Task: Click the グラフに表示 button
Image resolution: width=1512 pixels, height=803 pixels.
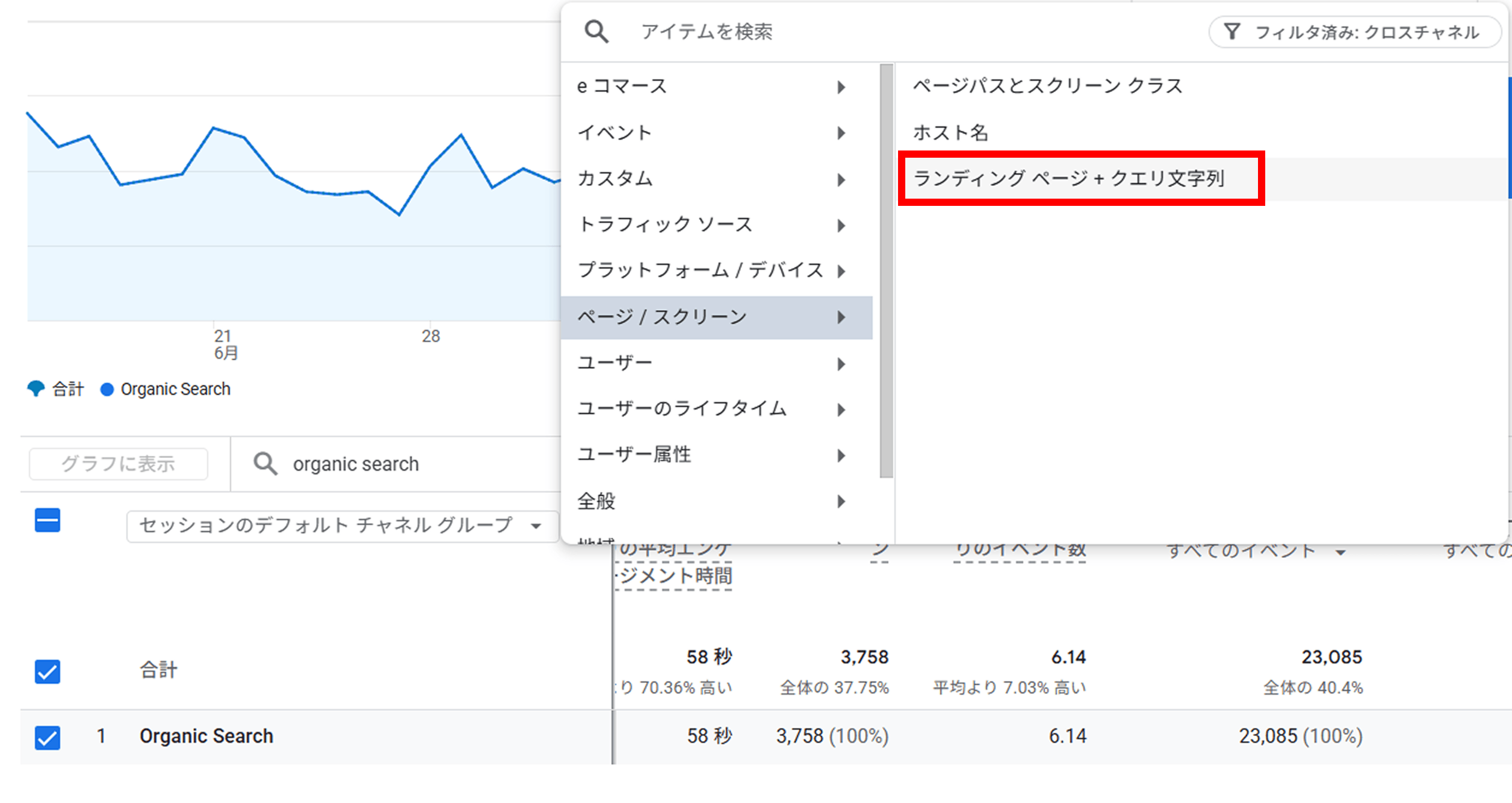Action: tap(119, 464)
